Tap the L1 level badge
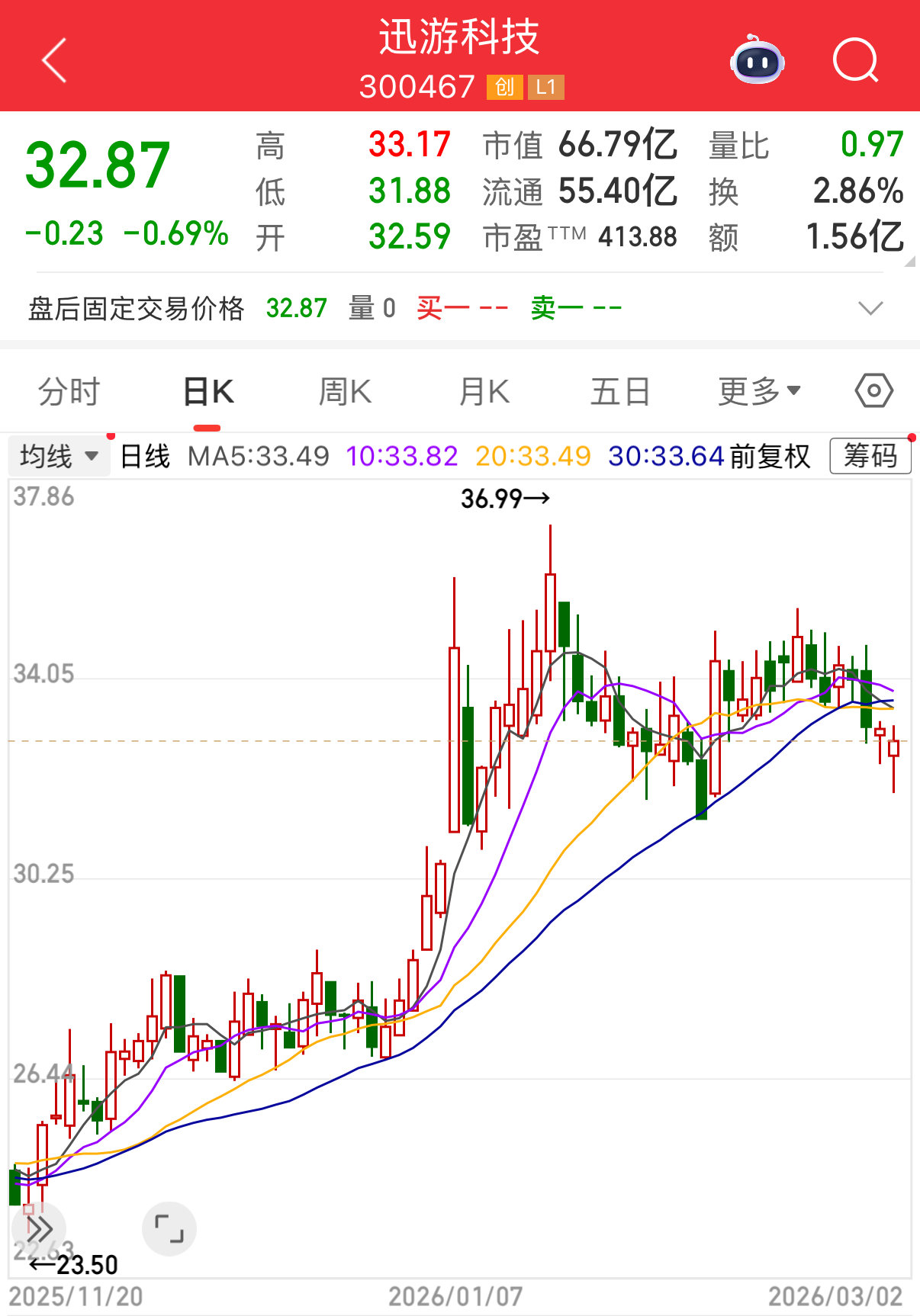The image size is (920, 1316). 545,87
